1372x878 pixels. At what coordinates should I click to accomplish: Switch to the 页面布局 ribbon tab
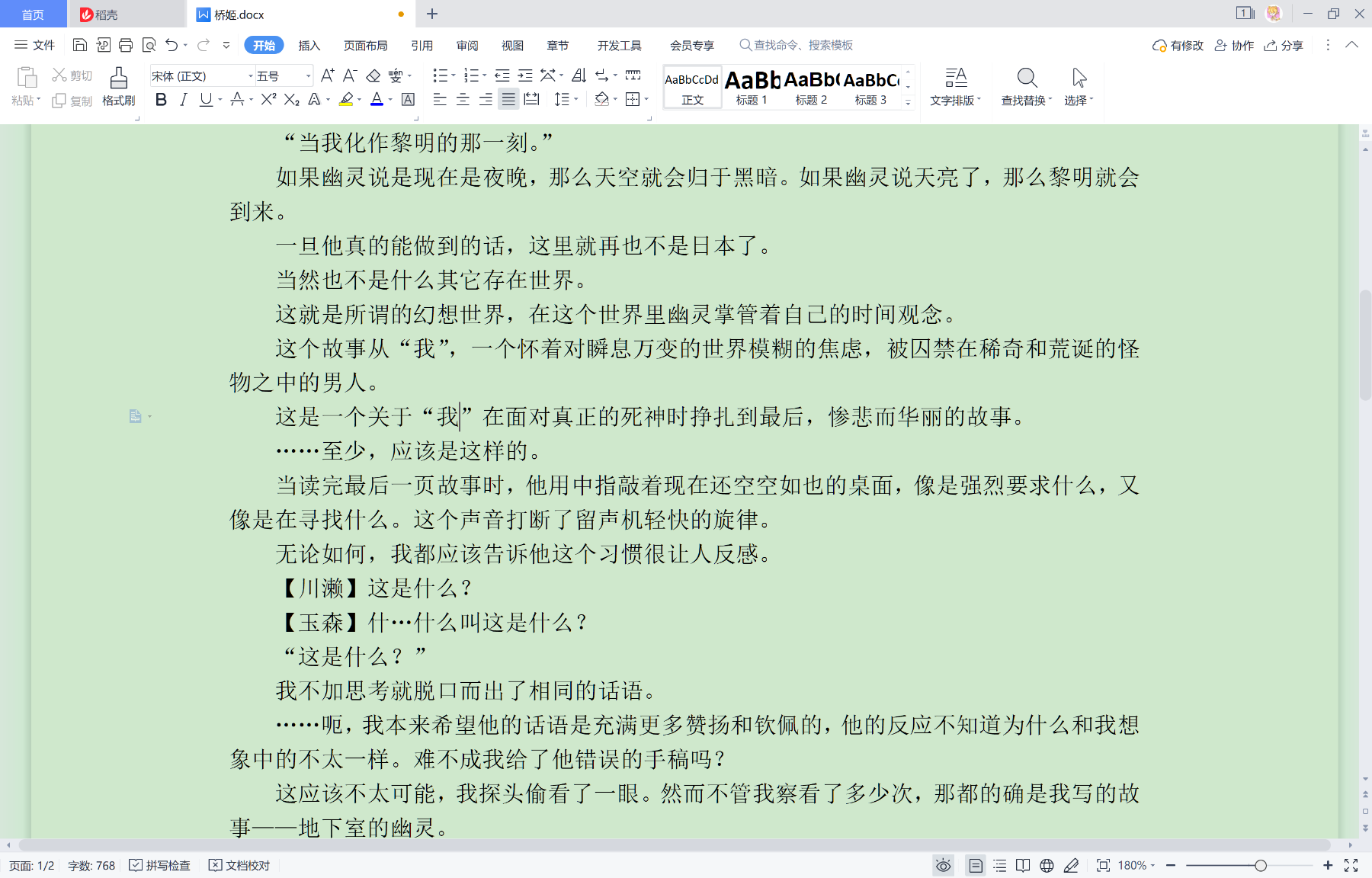point(365,46)
